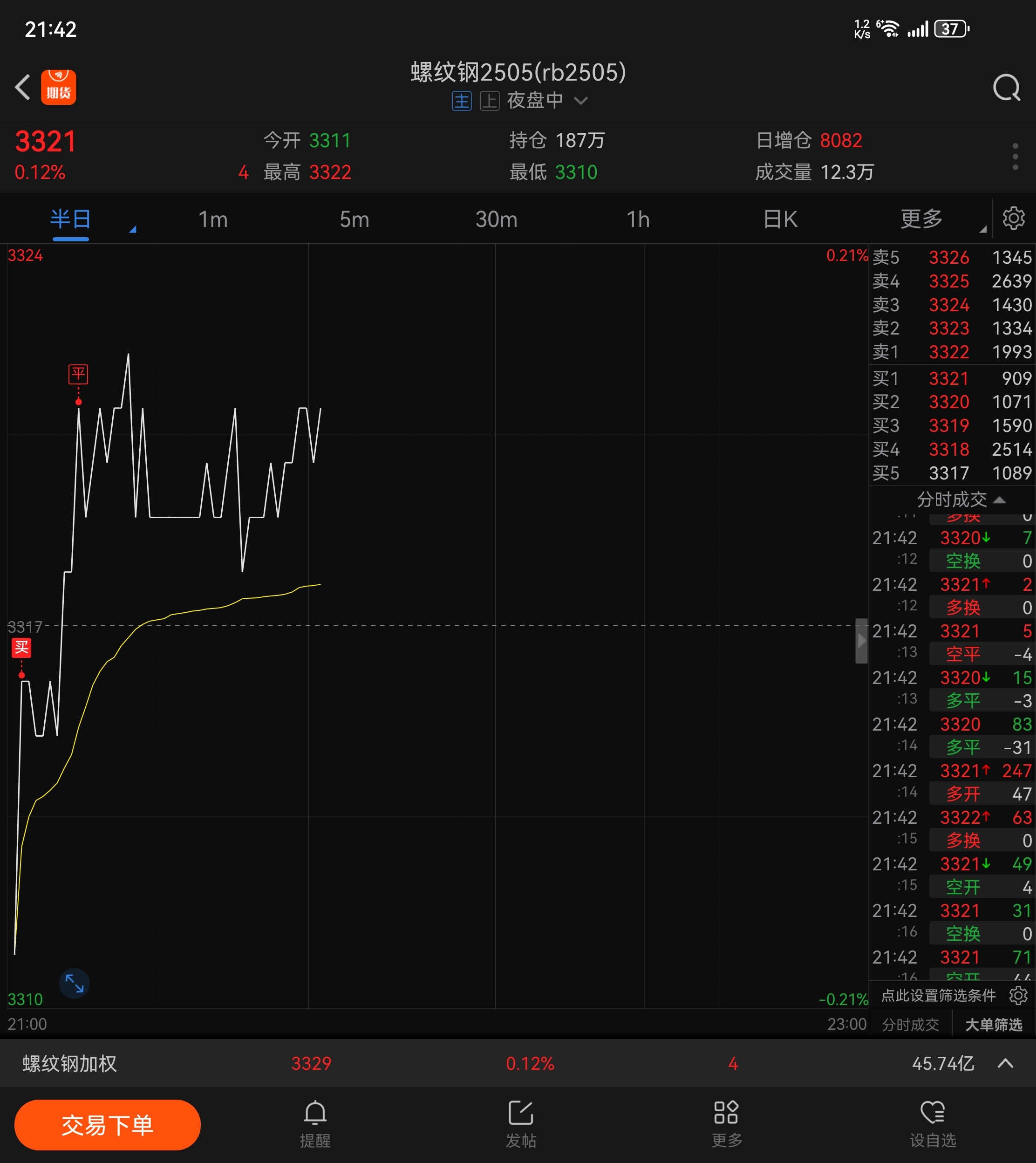This screenshot has height=1163, width=1036.
Task: Open filter condition settings gear
Action: click(1018, 995)
